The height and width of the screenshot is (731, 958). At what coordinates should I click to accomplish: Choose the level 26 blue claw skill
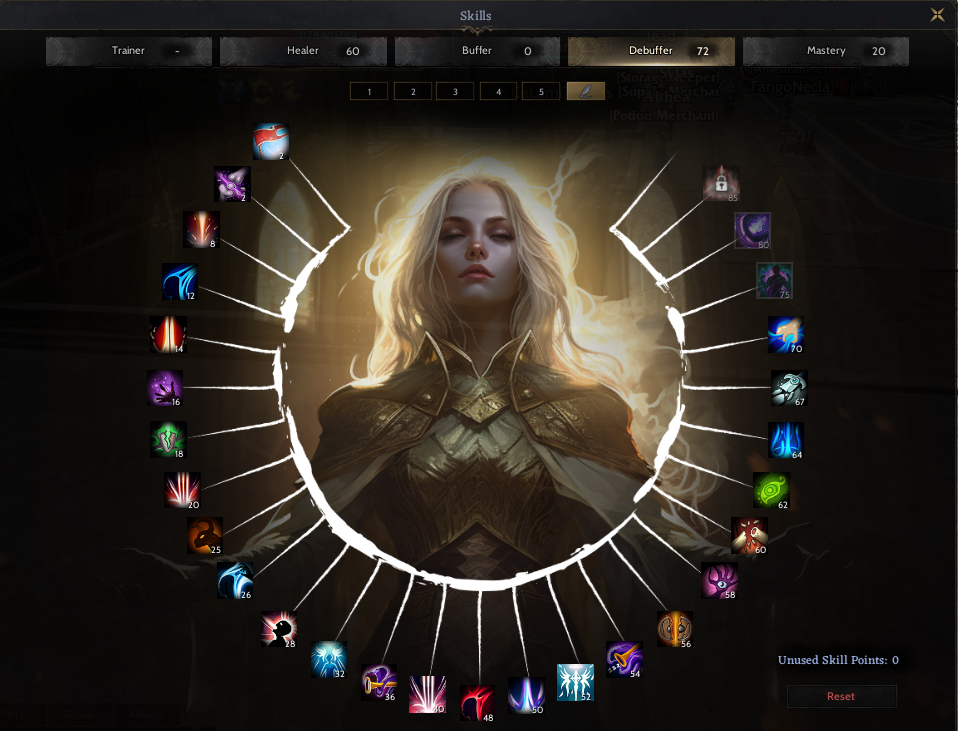coord(235,581)
